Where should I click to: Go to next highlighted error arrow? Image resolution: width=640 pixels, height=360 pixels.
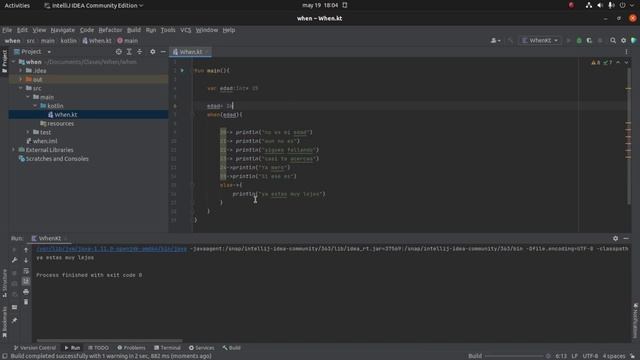626,62
